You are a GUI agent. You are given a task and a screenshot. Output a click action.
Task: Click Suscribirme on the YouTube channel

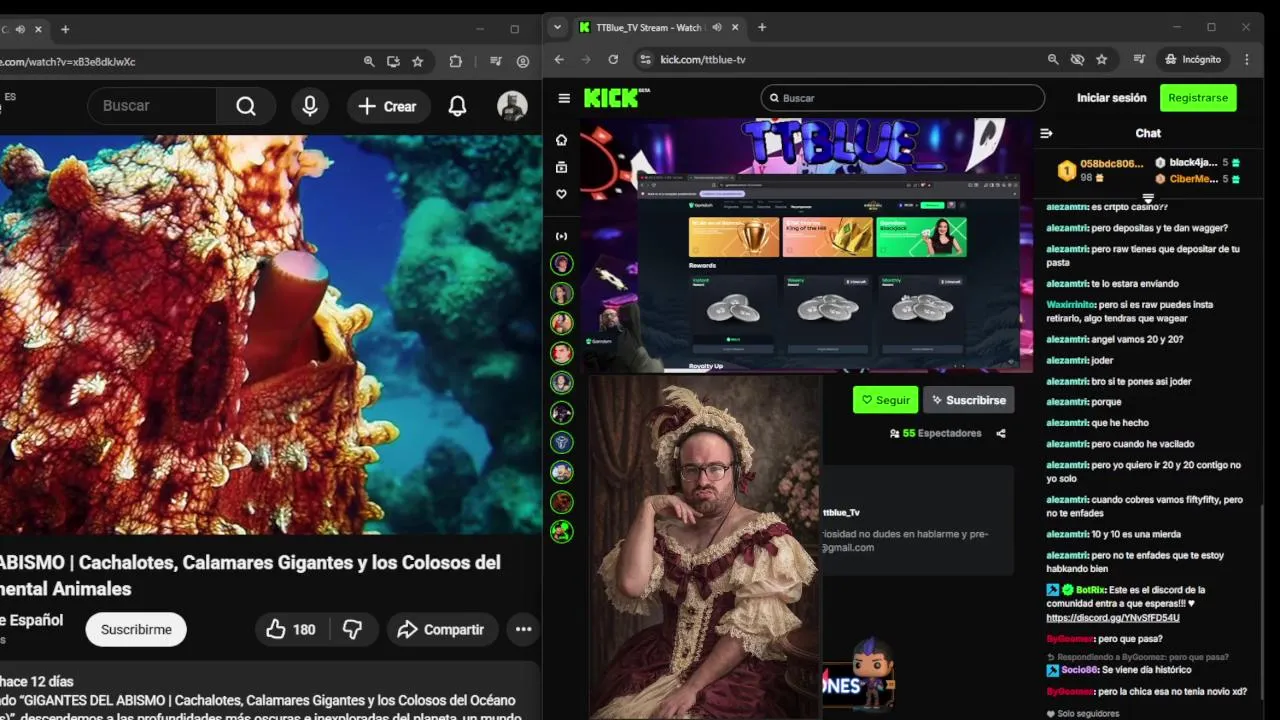(136, 629)
